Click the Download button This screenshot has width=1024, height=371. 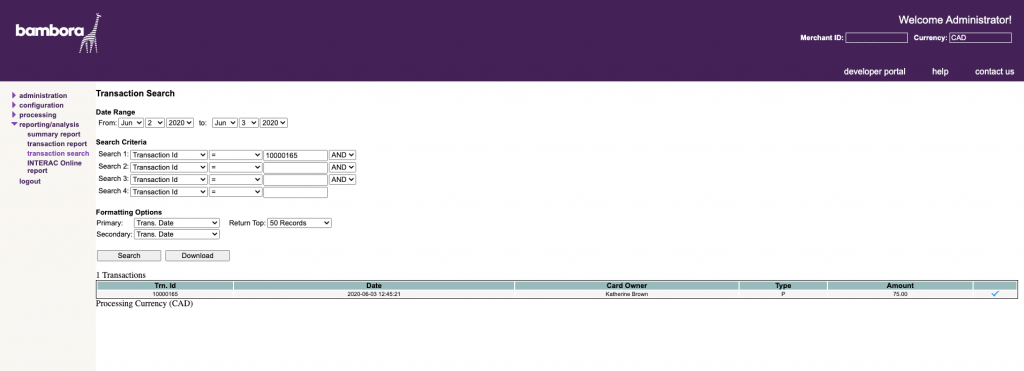[197, 255]
